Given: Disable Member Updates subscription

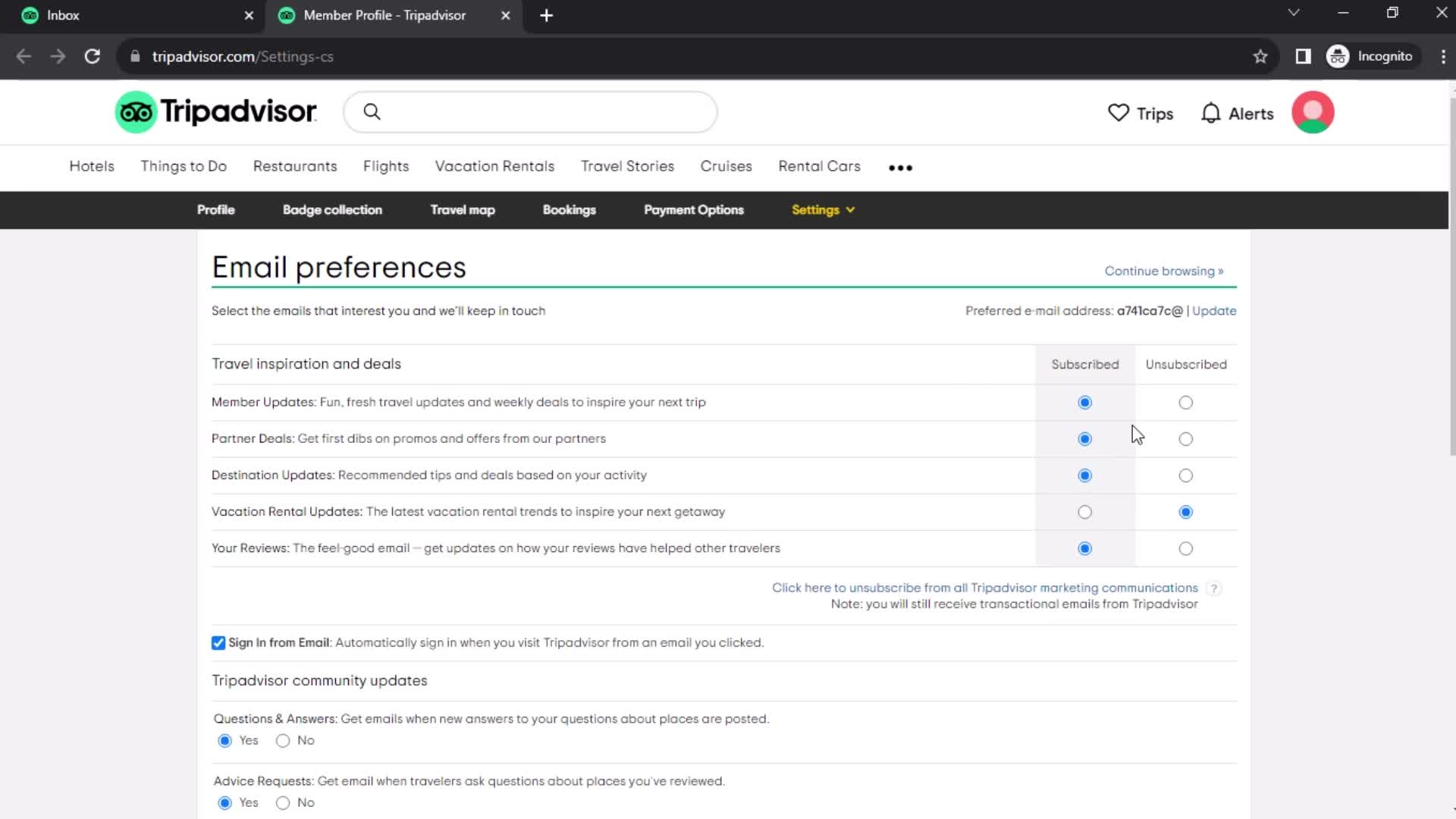Looking at the screenshot, I should tap(1186, 401).
